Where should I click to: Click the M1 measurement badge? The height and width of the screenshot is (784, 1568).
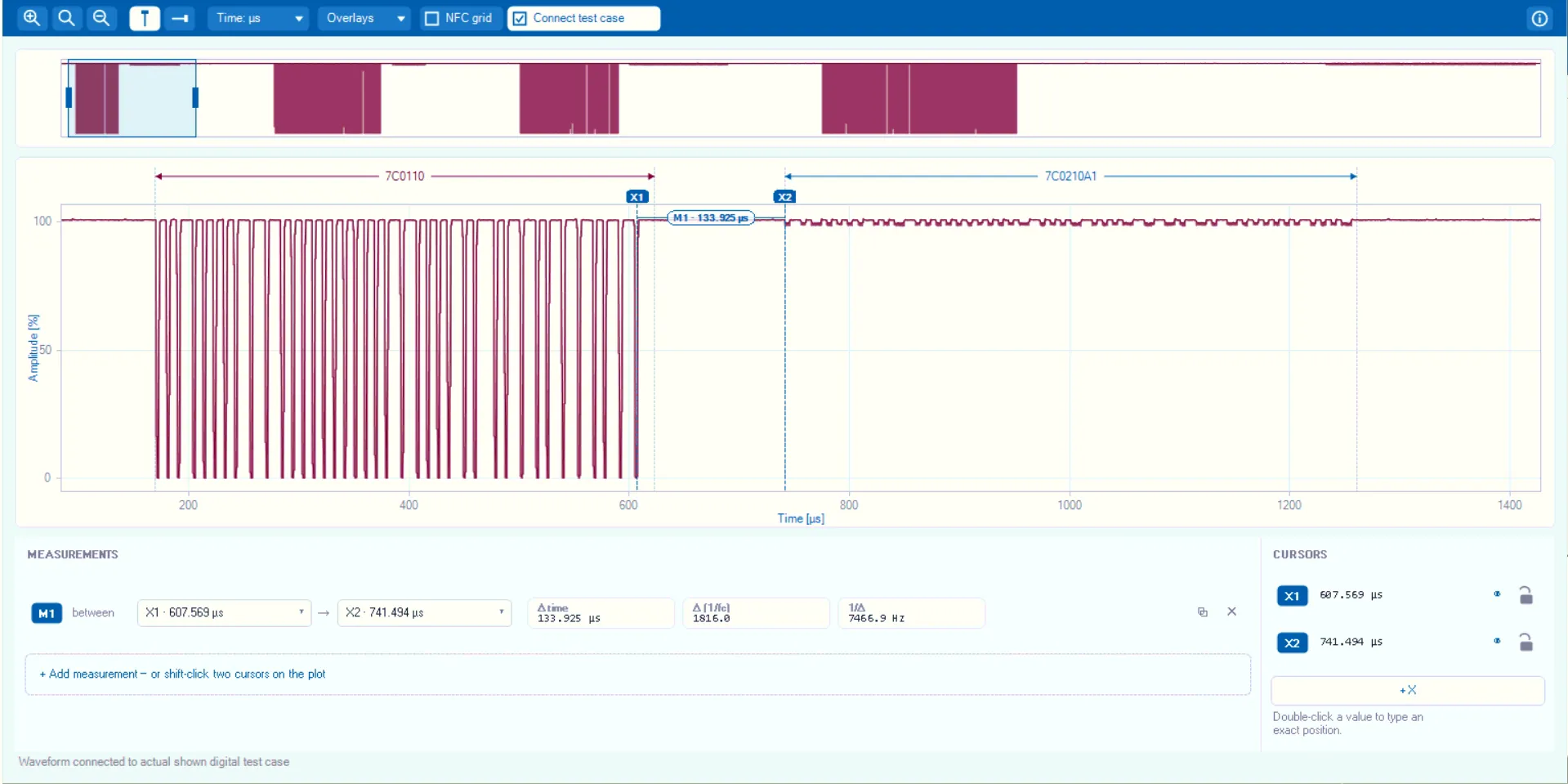pos(47,613)
